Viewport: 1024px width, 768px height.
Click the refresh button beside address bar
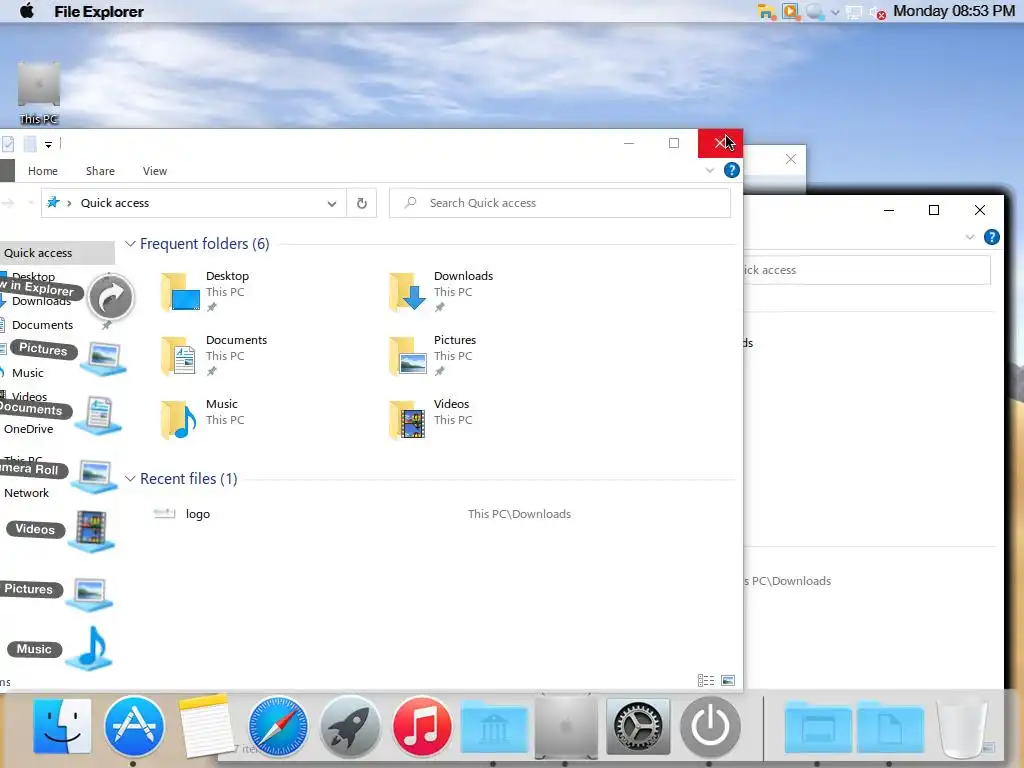(x=362, y=203)
